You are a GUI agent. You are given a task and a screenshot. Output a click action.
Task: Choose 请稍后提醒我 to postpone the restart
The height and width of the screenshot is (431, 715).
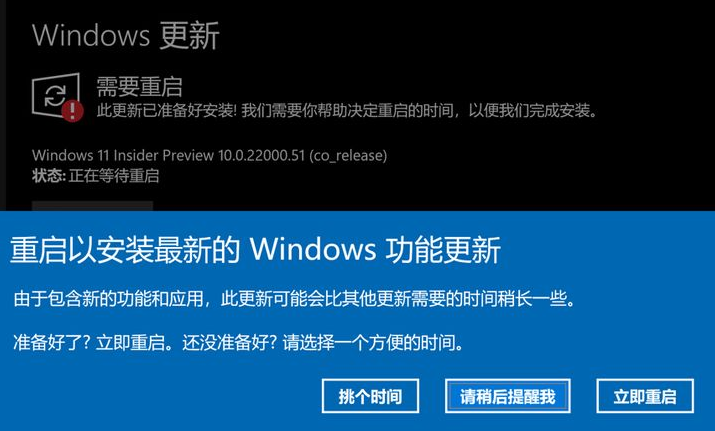click(508, 396)
